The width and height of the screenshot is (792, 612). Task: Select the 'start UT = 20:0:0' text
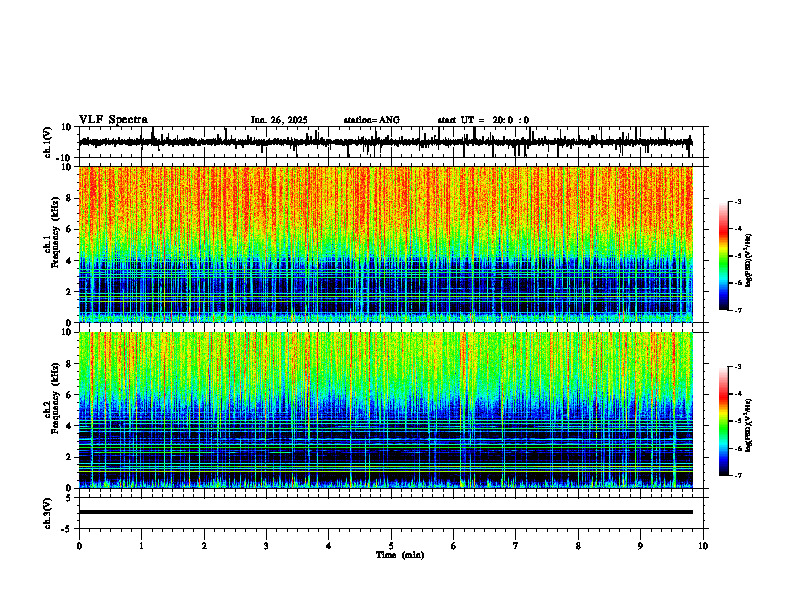pos(483,120)
